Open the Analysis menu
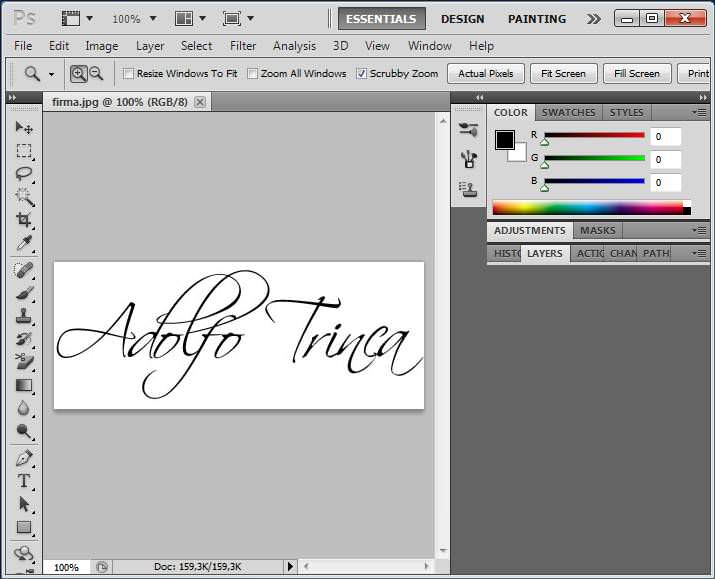Image resolution: width=715 pixels, height=579 pixels. (294, 46)
